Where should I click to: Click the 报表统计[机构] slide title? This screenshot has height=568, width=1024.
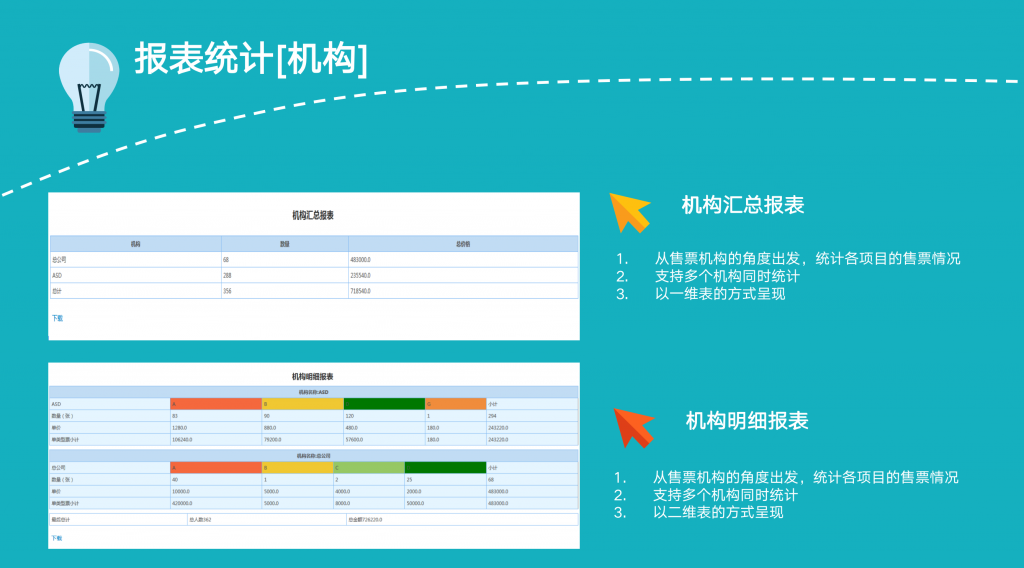pyautogui.click(x=251, y=60)
